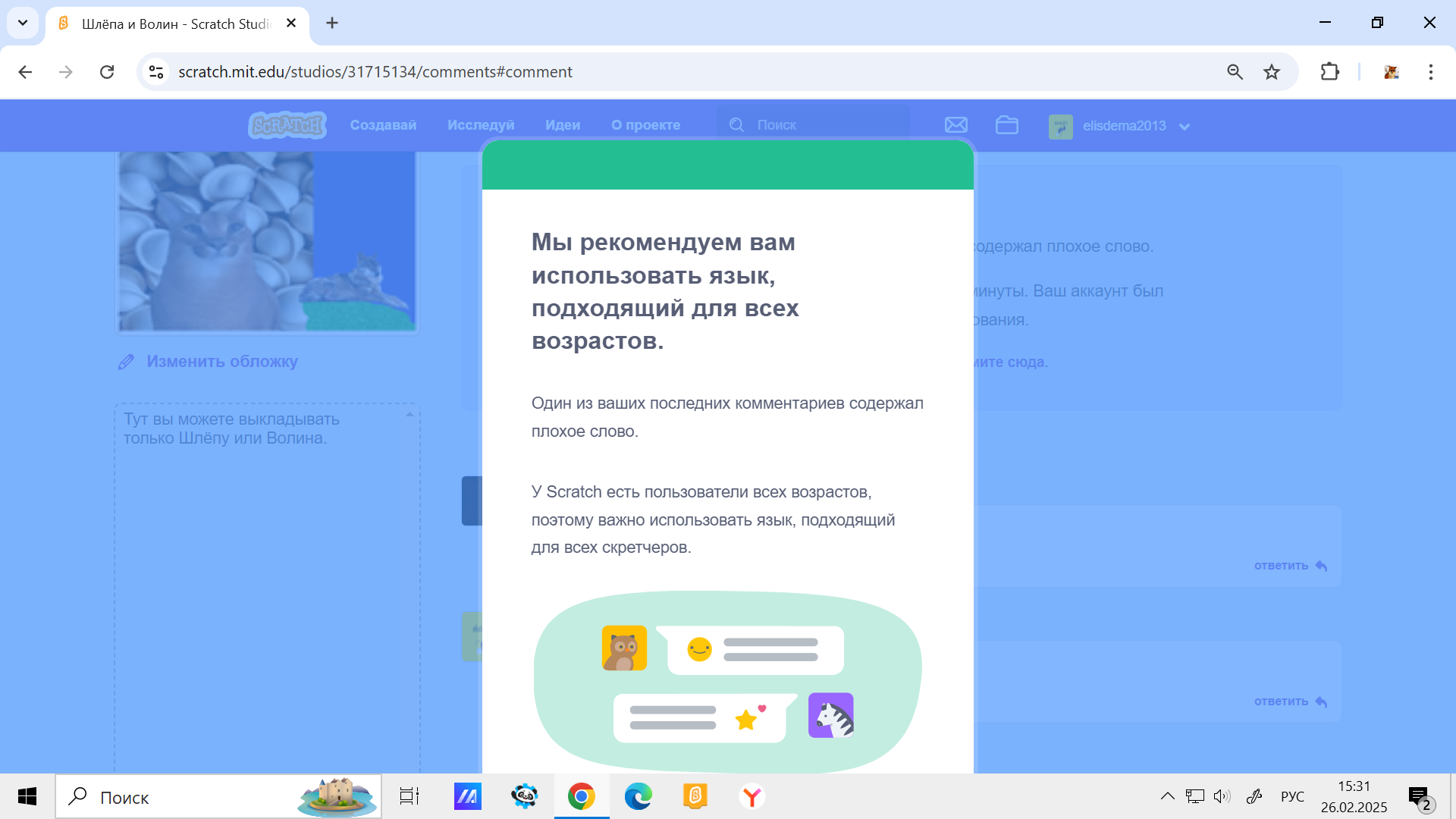Image resolution: width=1456 pixels, height=819 pixels.
Task: Show hidden system tray icons chevron
Action: (1167, 796)
